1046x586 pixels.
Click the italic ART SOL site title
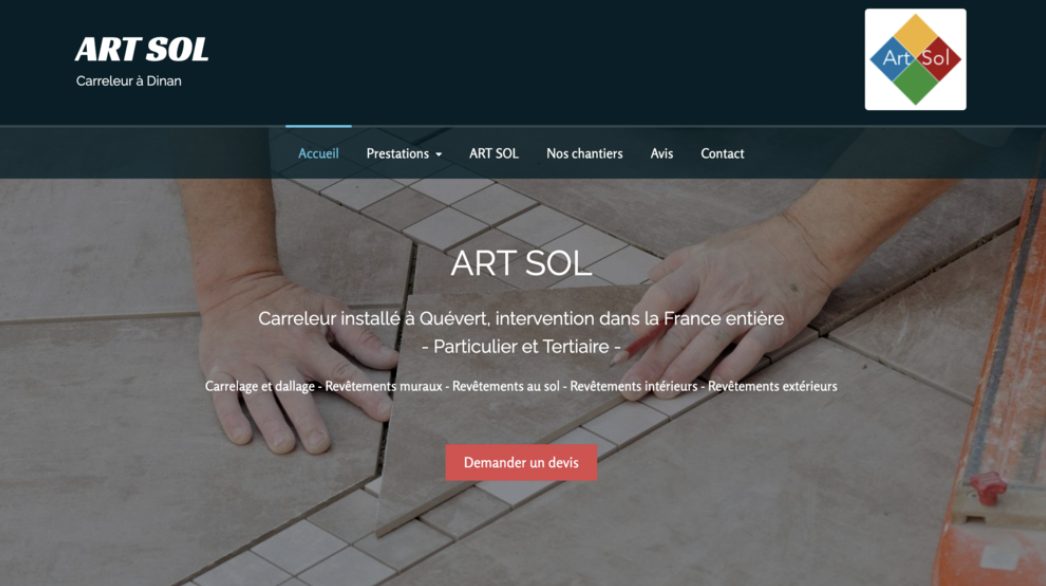click(141, 49)
